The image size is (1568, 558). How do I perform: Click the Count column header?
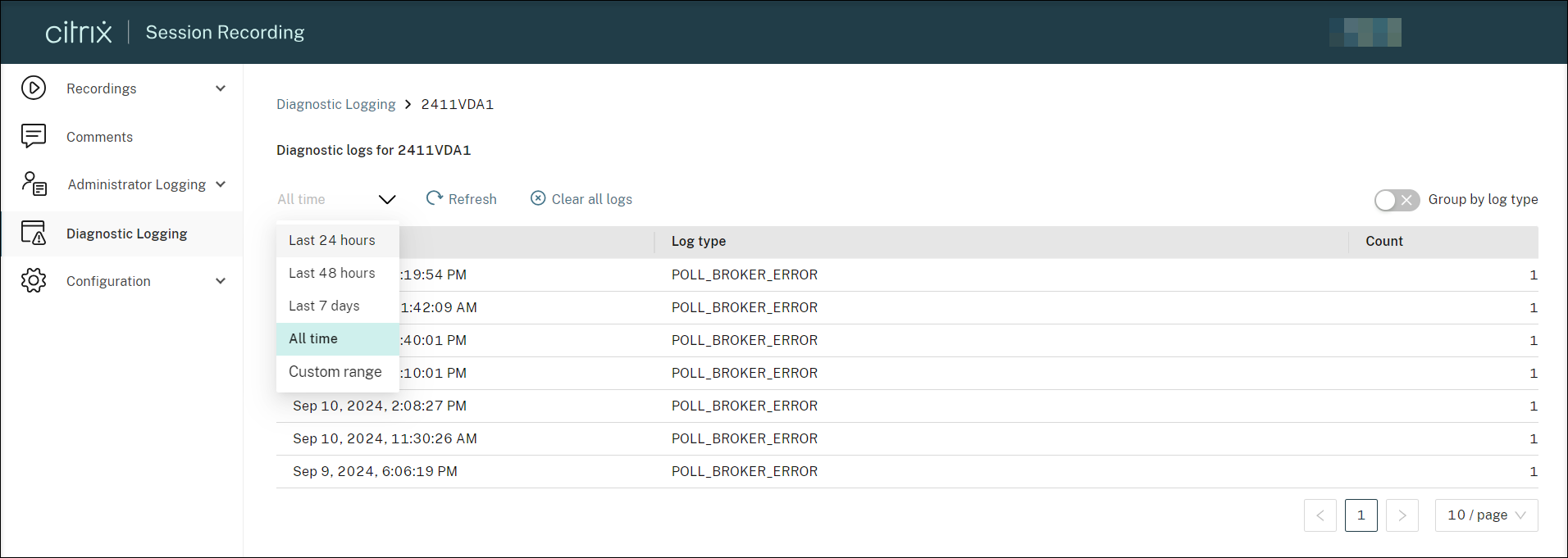[1383, 241]
